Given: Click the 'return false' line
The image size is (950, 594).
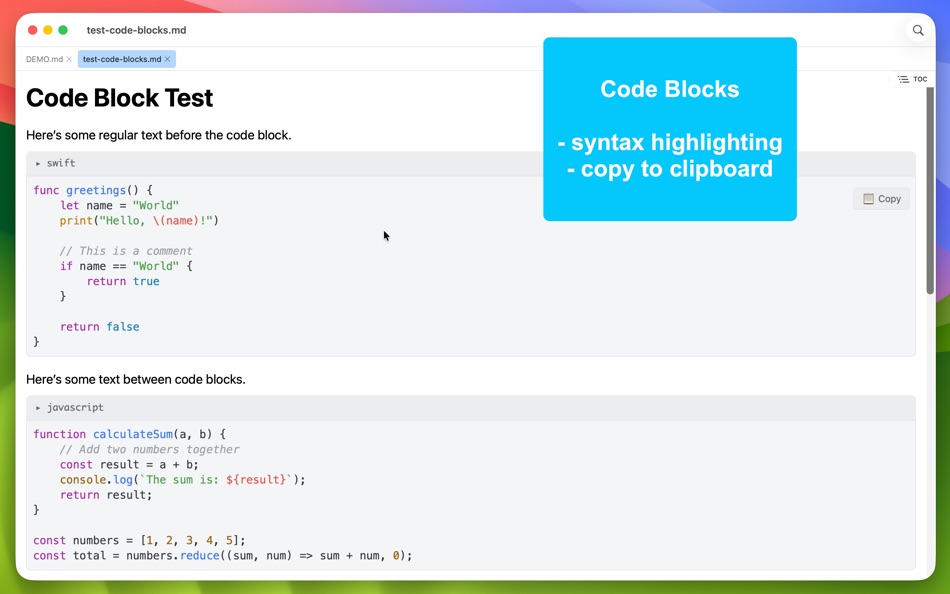Looking at the screenshot, I should coord(99,327).
